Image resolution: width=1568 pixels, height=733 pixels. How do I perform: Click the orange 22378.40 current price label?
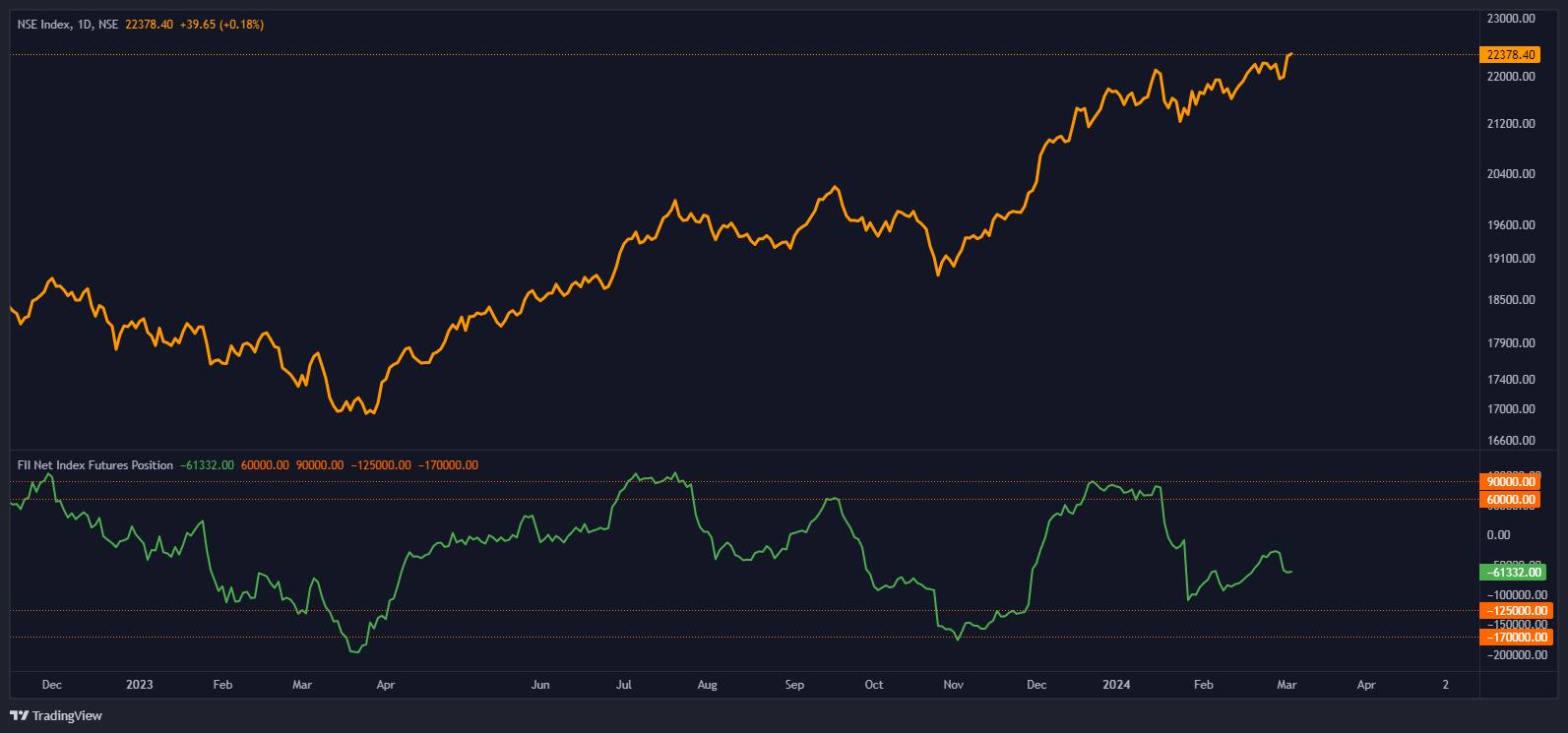(1511, 56)
